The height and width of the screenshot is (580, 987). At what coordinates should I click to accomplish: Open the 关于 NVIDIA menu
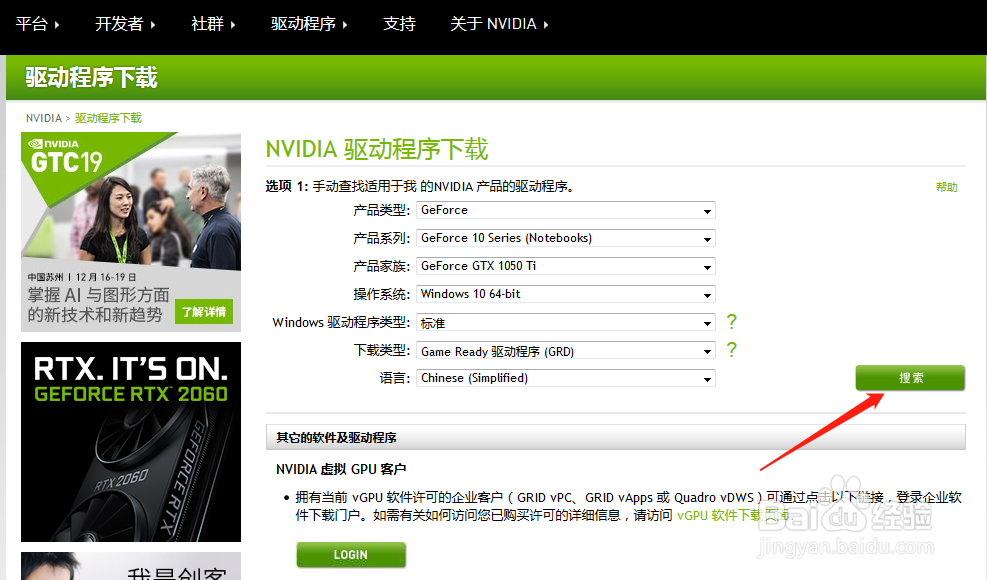pyautogui.click(x=499, y=24)
